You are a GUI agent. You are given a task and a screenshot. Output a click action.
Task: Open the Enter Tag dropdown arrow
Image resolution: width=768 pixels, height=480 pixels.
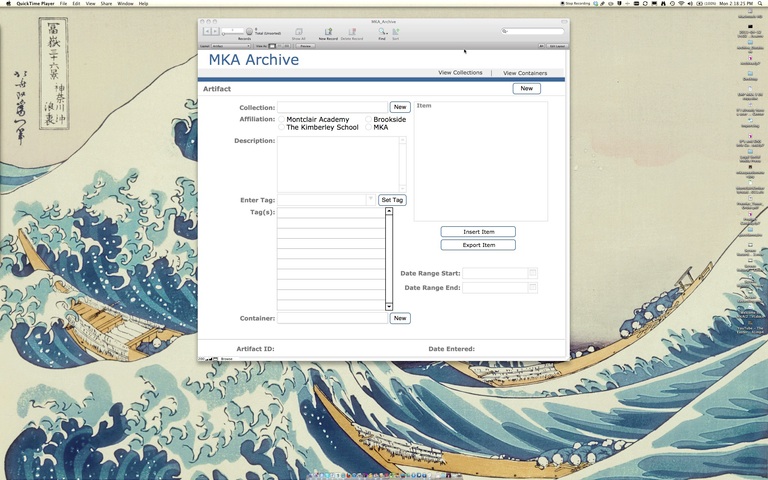pos(371,199)
